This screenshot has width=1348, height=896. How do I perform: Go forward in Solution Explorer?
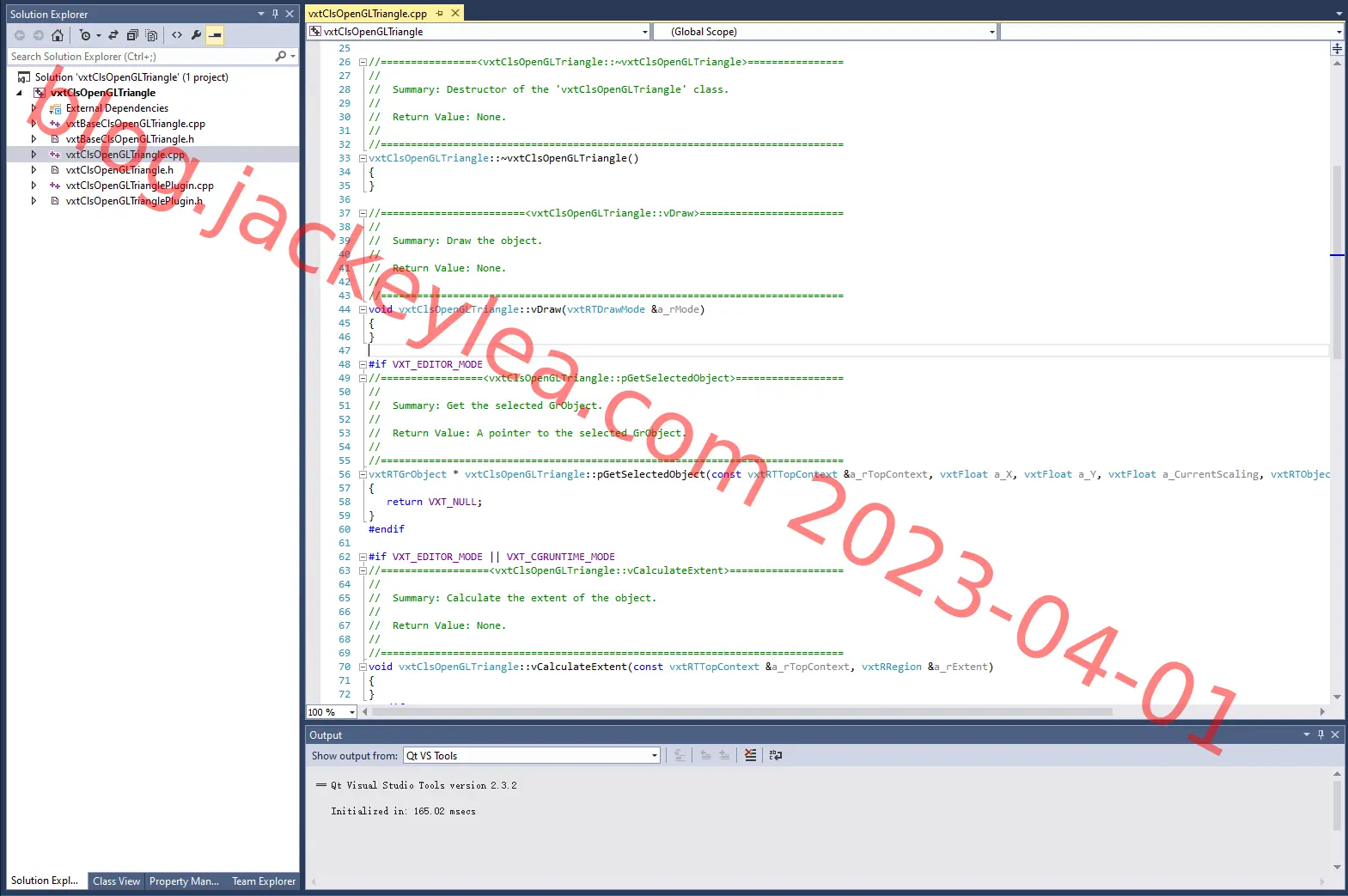point(38,35)
